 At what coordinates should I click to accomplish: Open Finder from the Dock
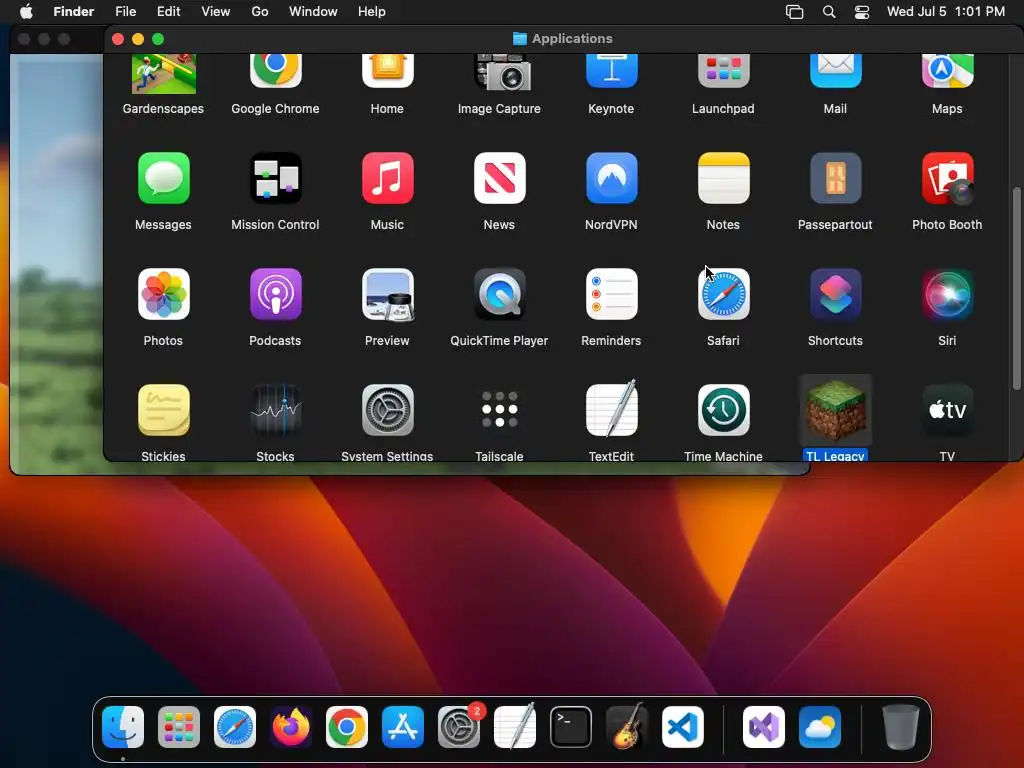pyautogui.click(x=123, y=727)
